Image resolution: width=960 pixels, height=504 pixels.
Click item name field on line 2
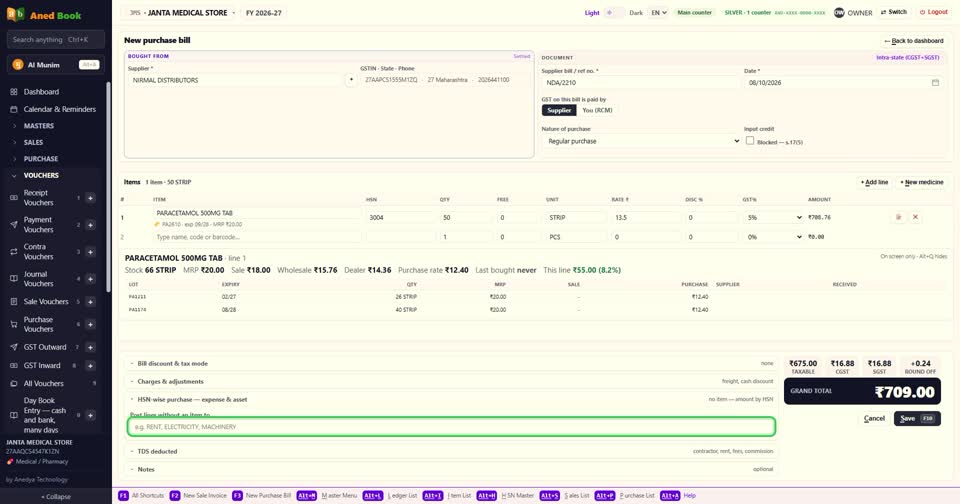(256, 237)
